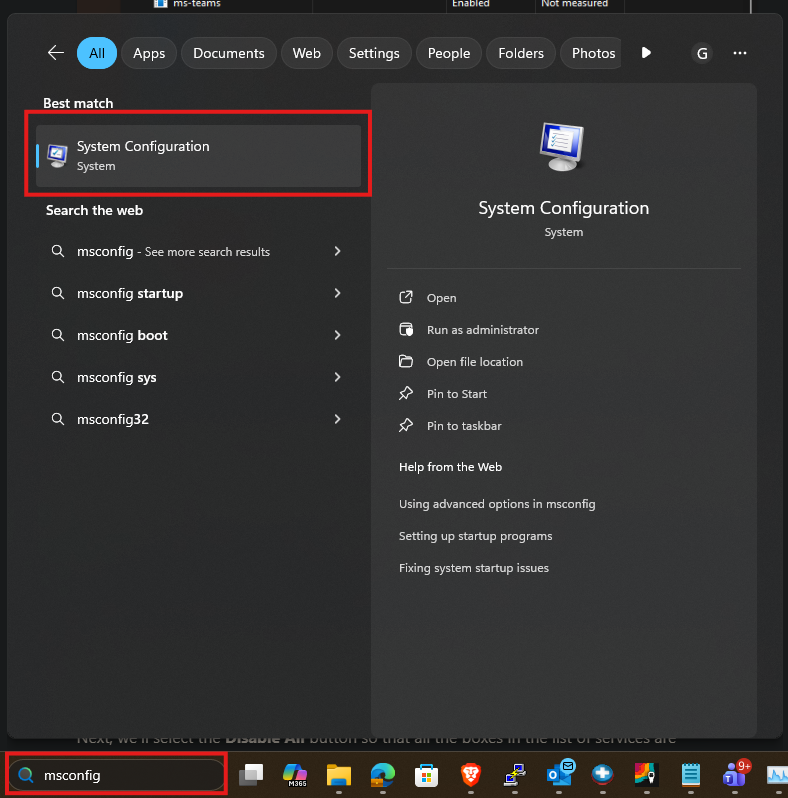Open Task View on the taskbar

[251, 775]
